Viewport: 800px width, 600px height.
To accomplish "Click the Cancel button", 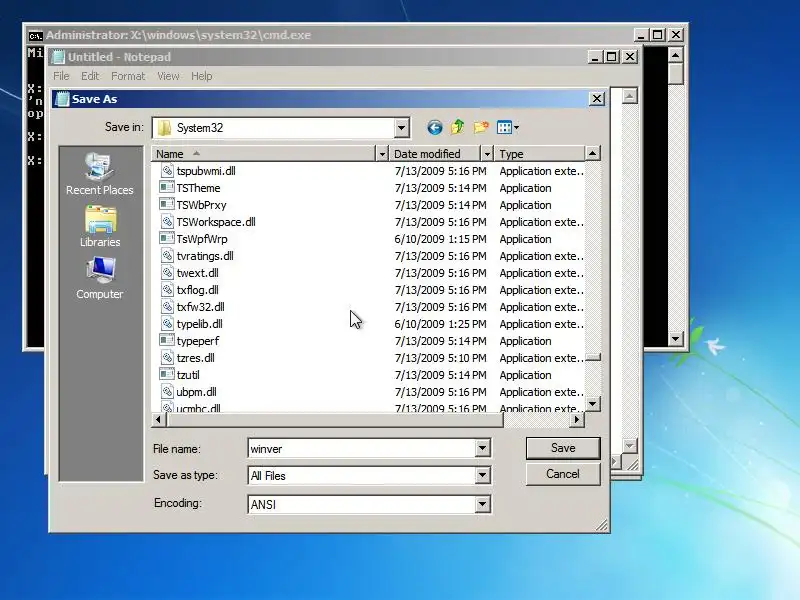I will 563,474.
